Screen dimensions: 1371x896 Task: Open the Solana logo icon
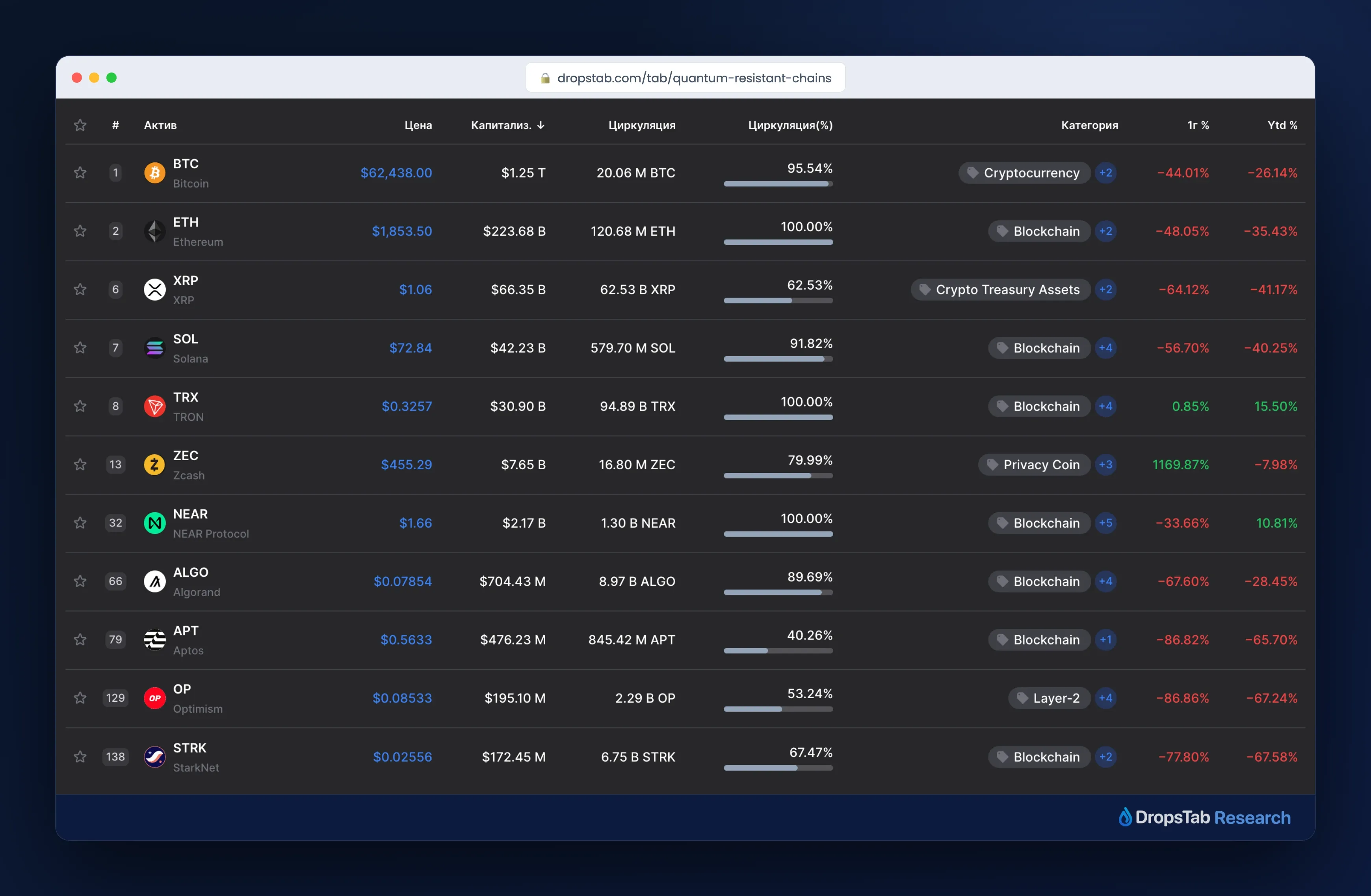click(x=154, y=348)
